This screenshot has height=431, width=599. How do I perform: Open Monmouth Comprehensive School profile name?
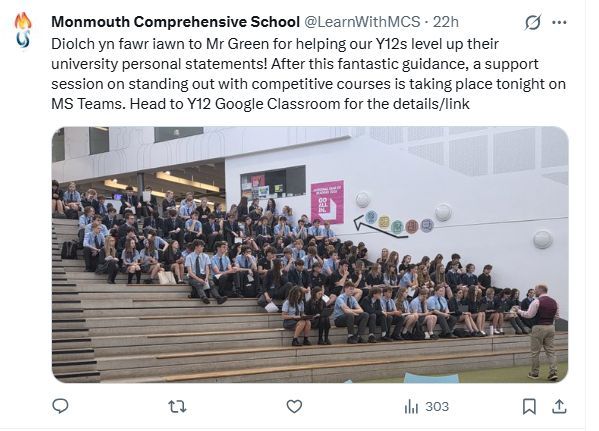coord(175,22)
